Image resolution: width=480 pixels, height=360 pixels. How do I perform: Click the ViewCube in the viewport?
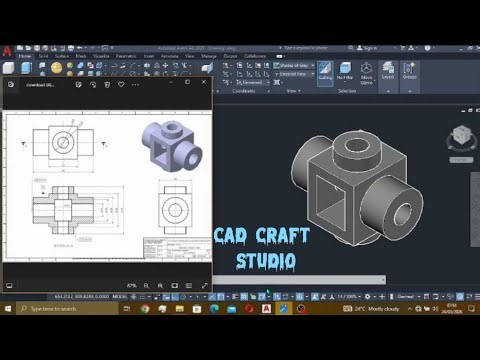(x=461, y=135)
